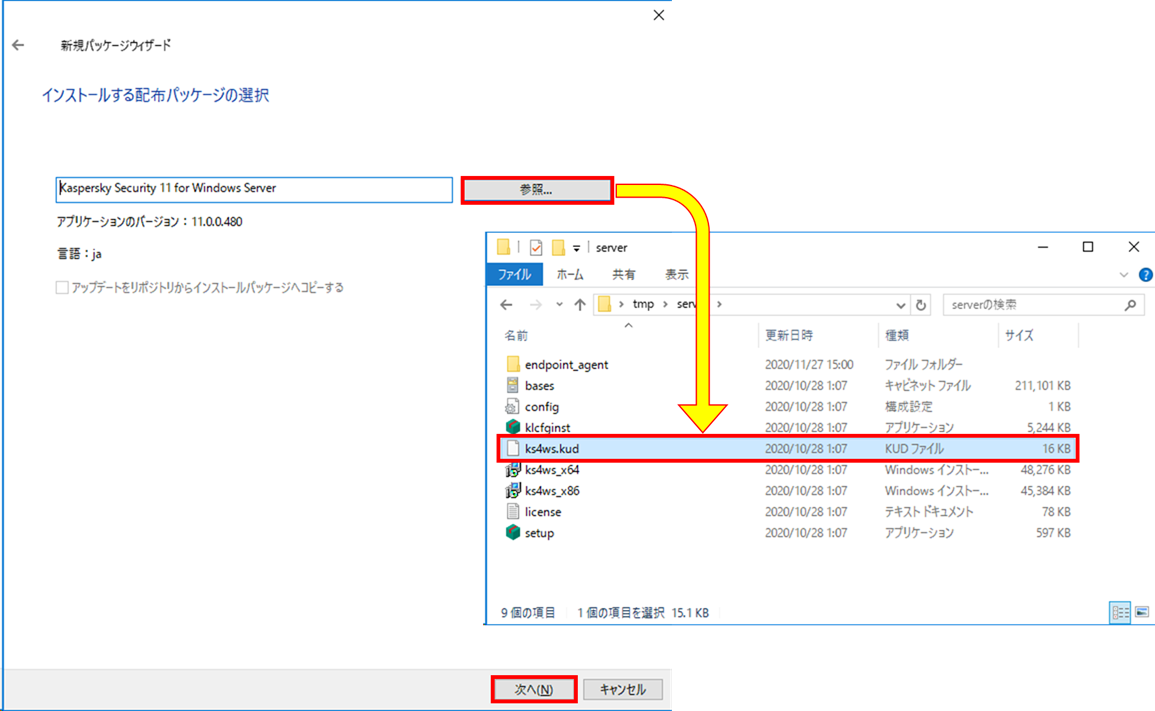
Task: Click the config settings file icon
Action: click(513, 406)
